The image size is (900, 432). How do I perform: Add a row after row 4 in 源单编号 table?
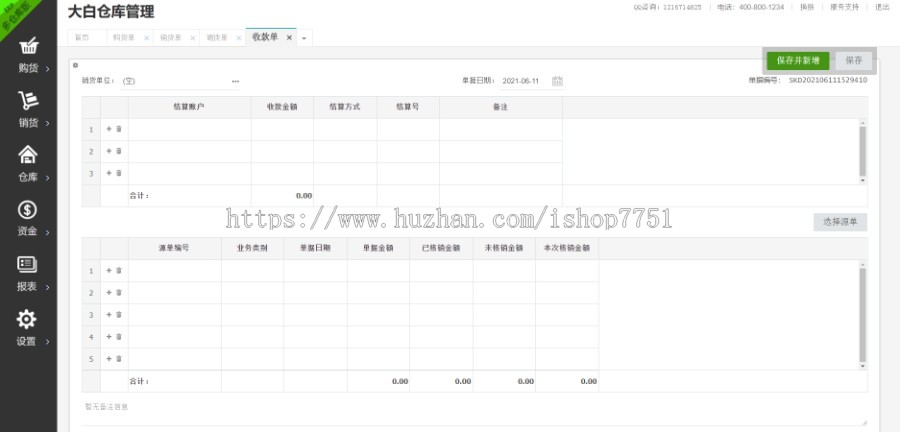pyautogui.click(x=109, y=337)
